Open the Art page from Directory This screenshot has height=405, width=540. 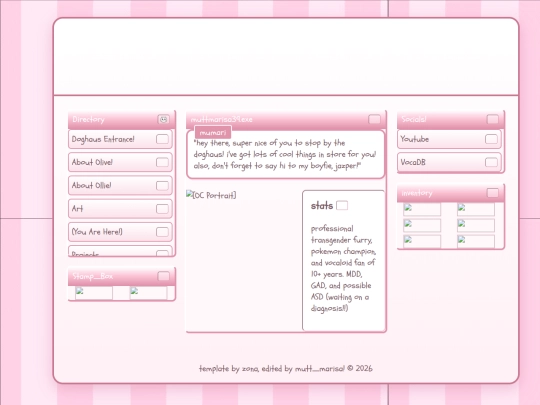pos(120,209)
